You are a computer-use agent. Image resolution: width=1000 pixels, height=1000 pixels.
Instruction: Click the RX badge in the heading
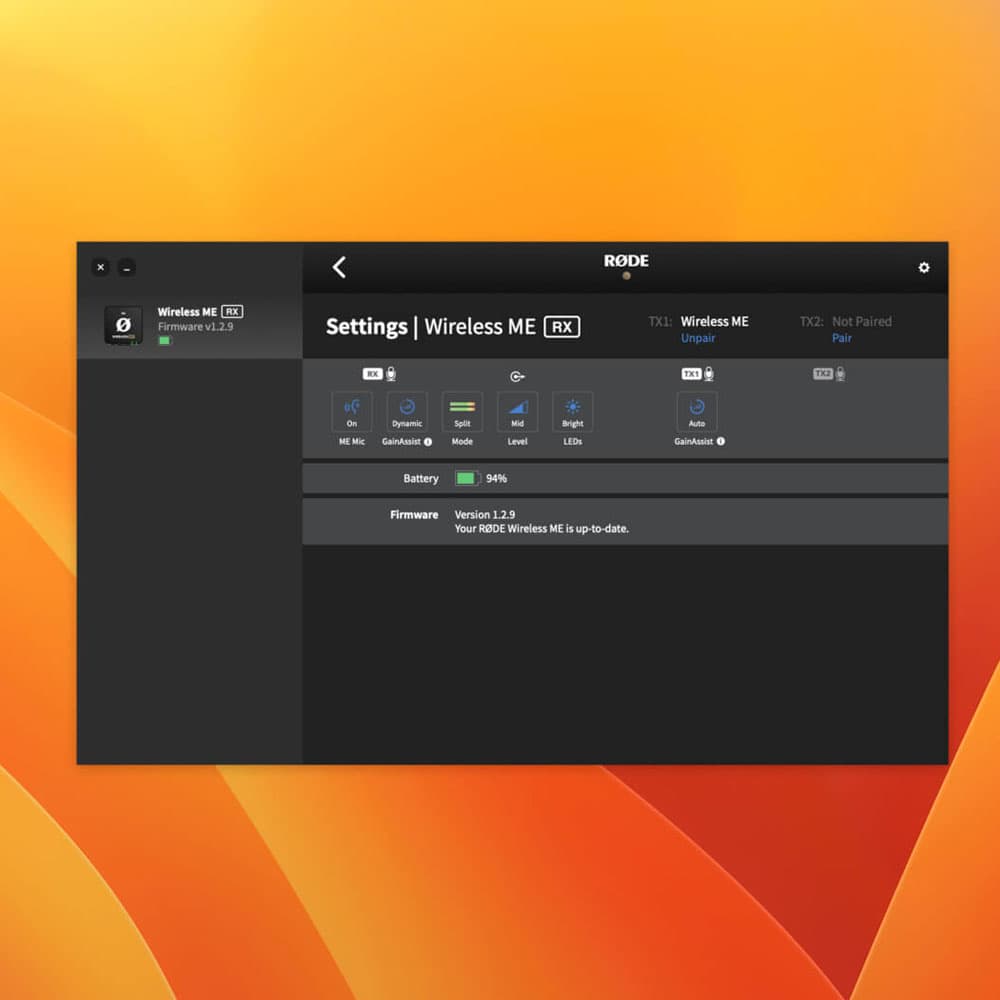(562, 327)
